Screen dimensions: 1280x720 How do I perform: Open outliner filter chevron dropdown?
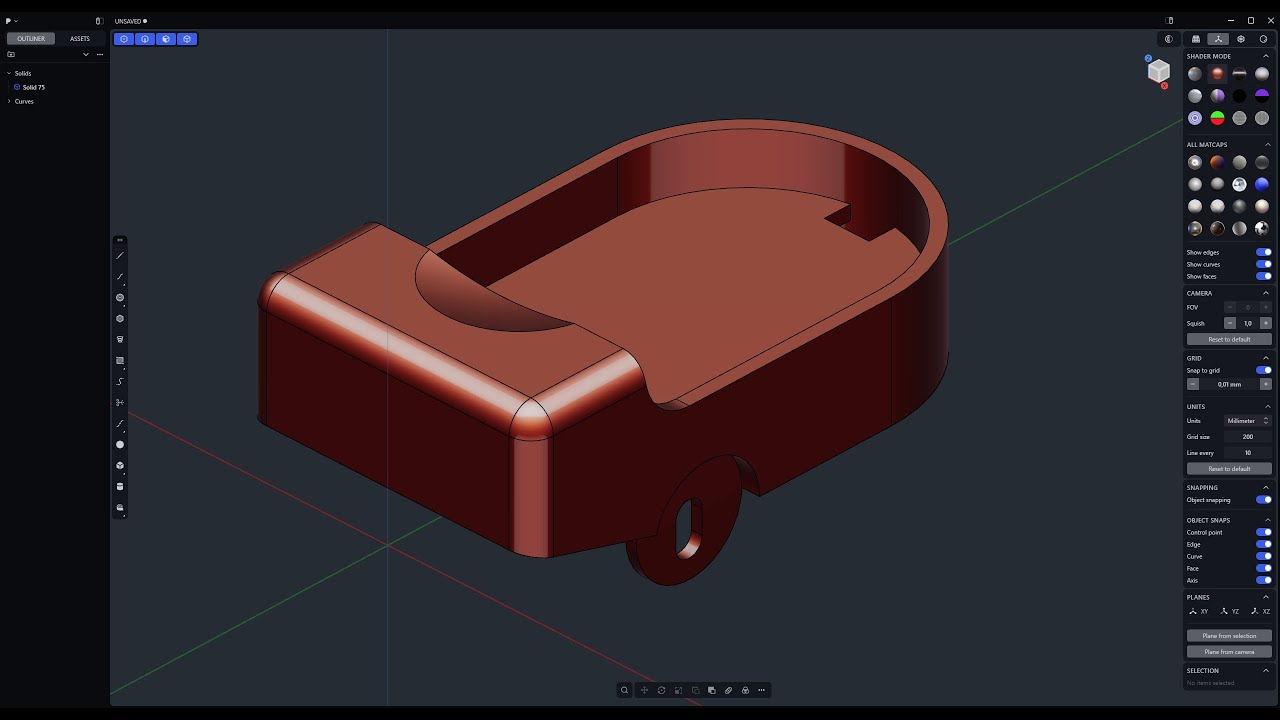86,54
